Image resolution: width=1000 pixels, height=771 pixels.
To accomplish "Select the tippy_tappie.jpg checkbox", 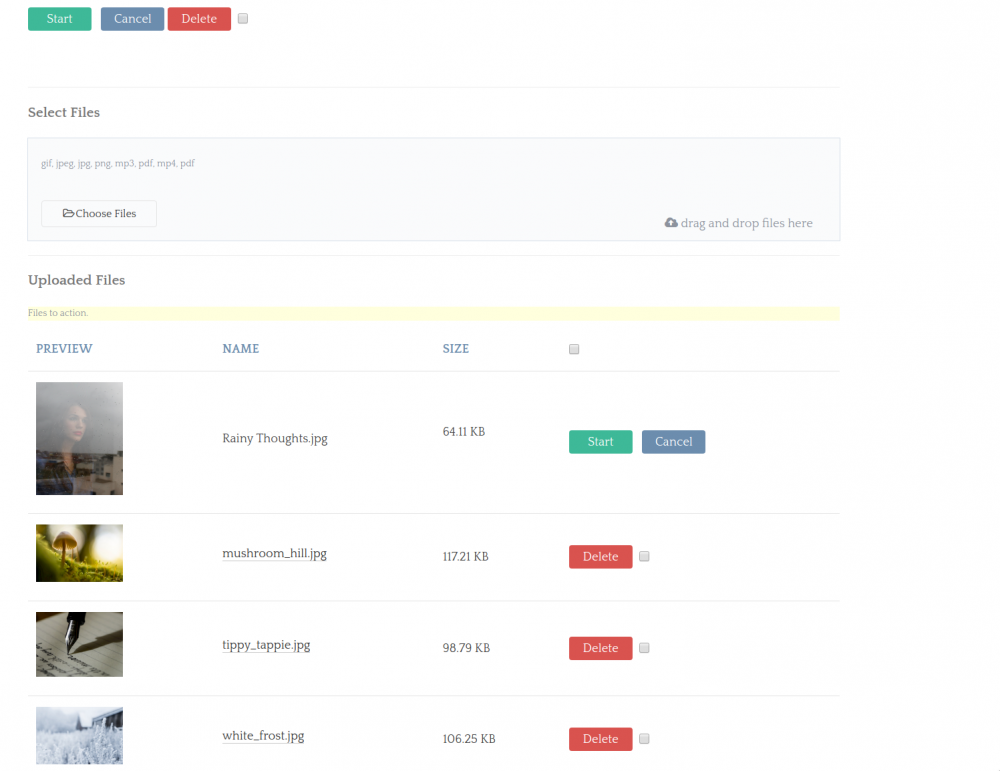I will pyautogui.click(x=644, y=648).
